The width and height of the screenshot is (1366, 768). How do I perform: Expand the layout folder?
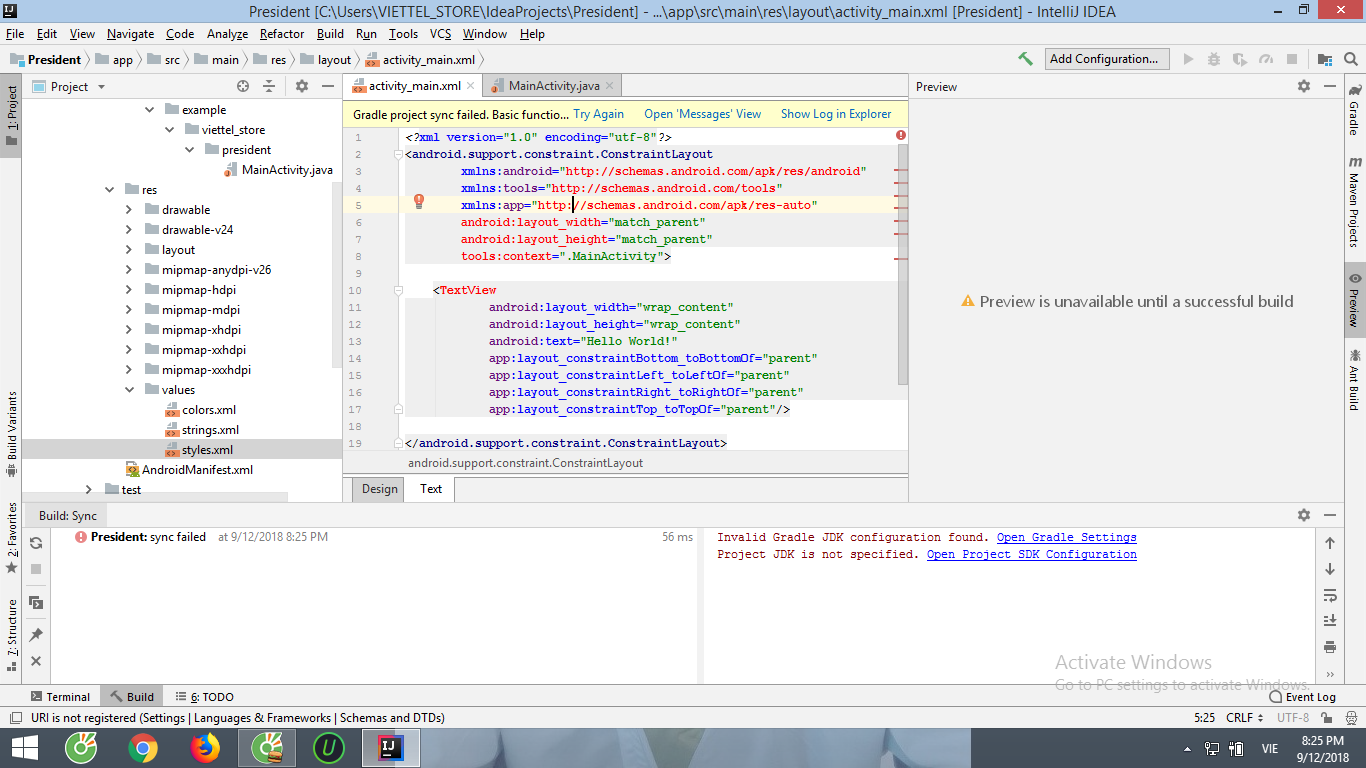(x=129, y=250)
